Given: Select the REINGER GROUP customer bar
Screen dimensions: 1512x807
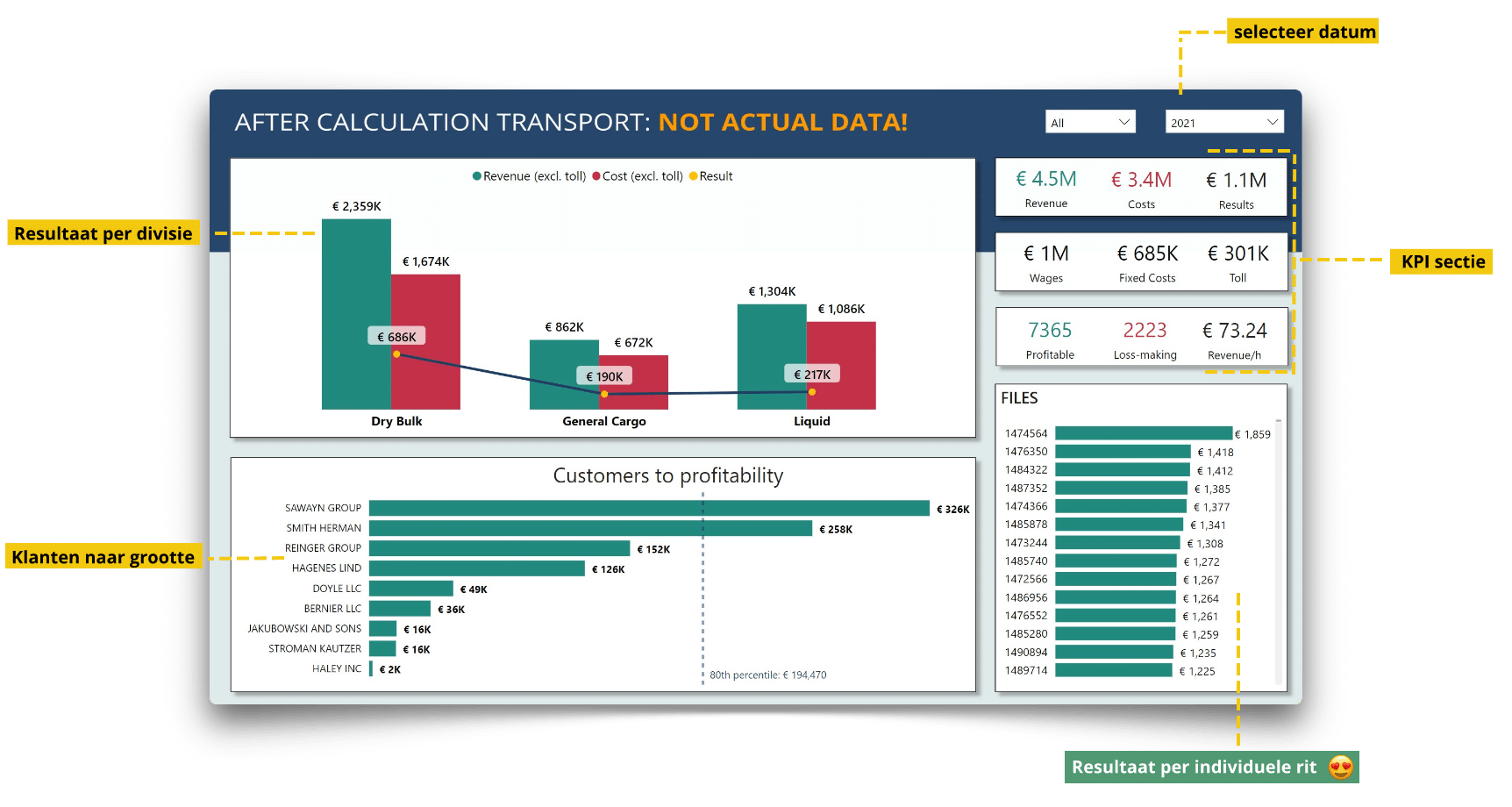Looking at the screenshot, I should click(x=499, y=548).
